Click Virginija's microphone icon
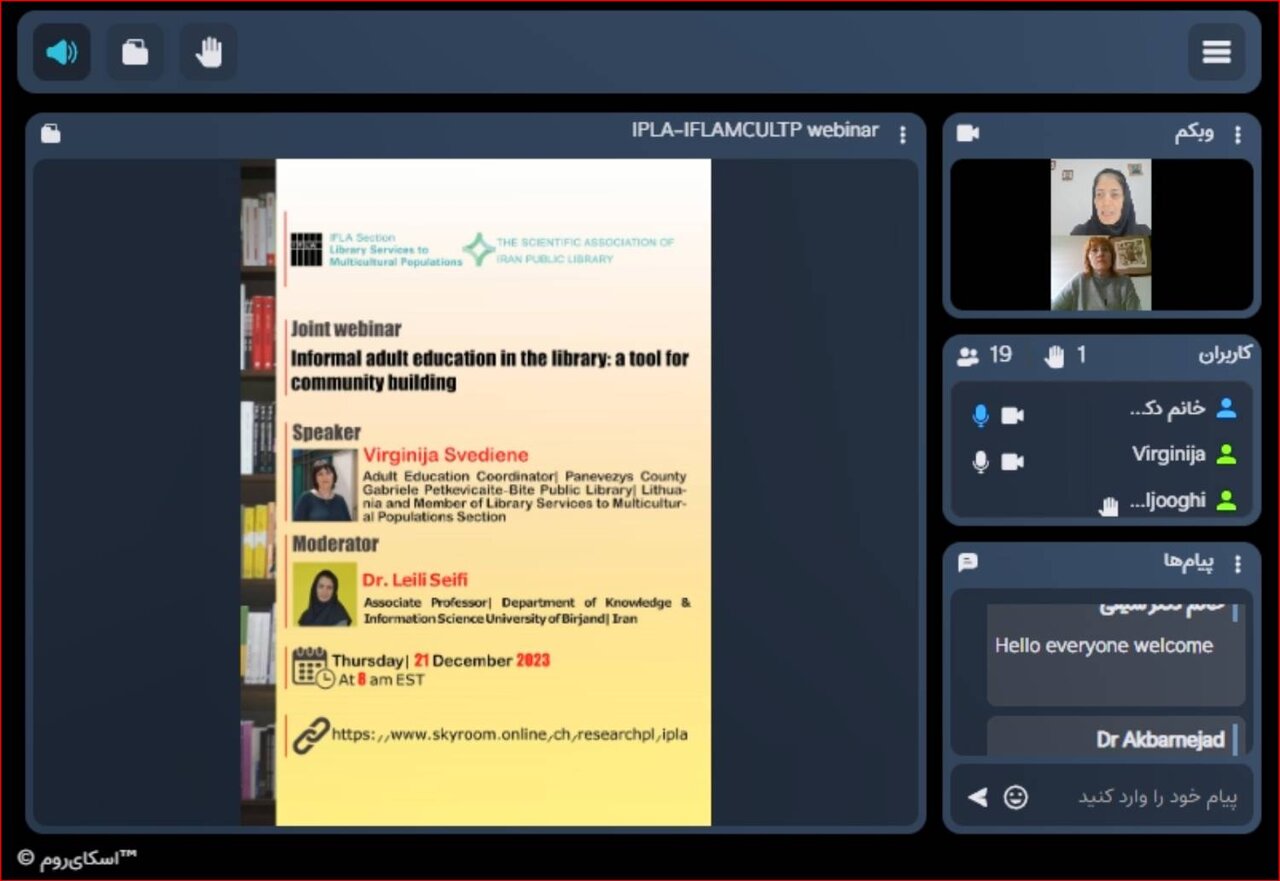The width and height of the screenshot is (1280, 881). pyautogui.click(x=980, y=461)
